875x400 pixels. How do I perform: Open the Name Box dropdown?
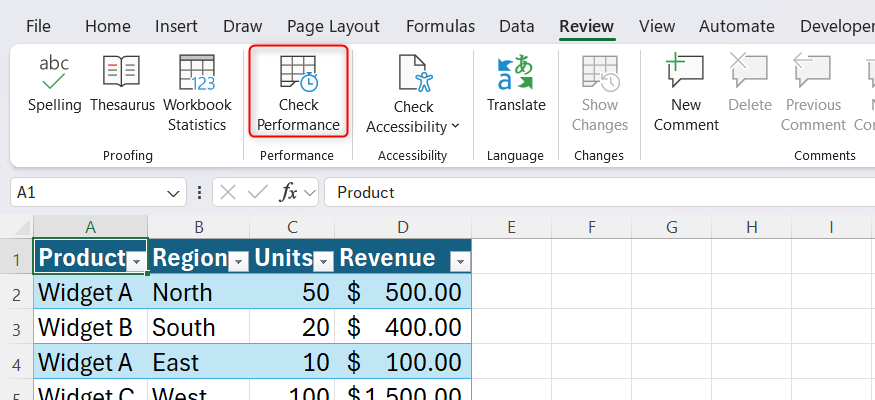tap(172, 193)
